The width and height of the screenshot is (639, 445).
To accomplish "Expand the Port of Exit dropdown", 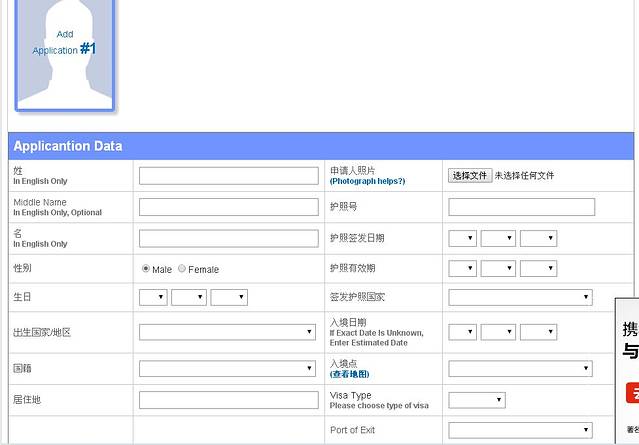I will tap(521, 430).
